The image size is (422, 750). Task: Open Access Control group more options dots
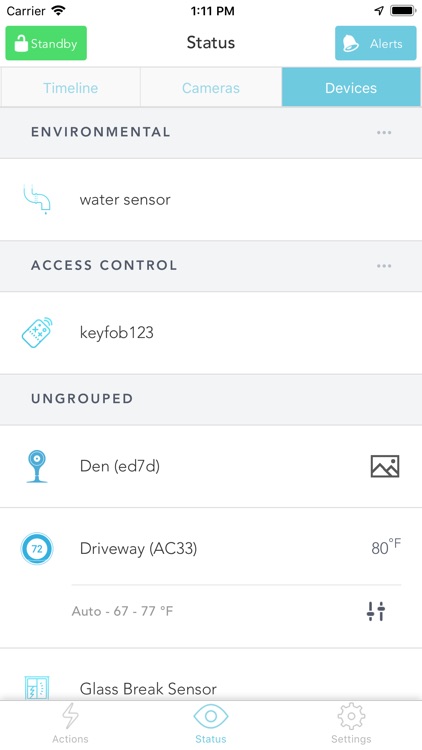(x=384, y=266)
